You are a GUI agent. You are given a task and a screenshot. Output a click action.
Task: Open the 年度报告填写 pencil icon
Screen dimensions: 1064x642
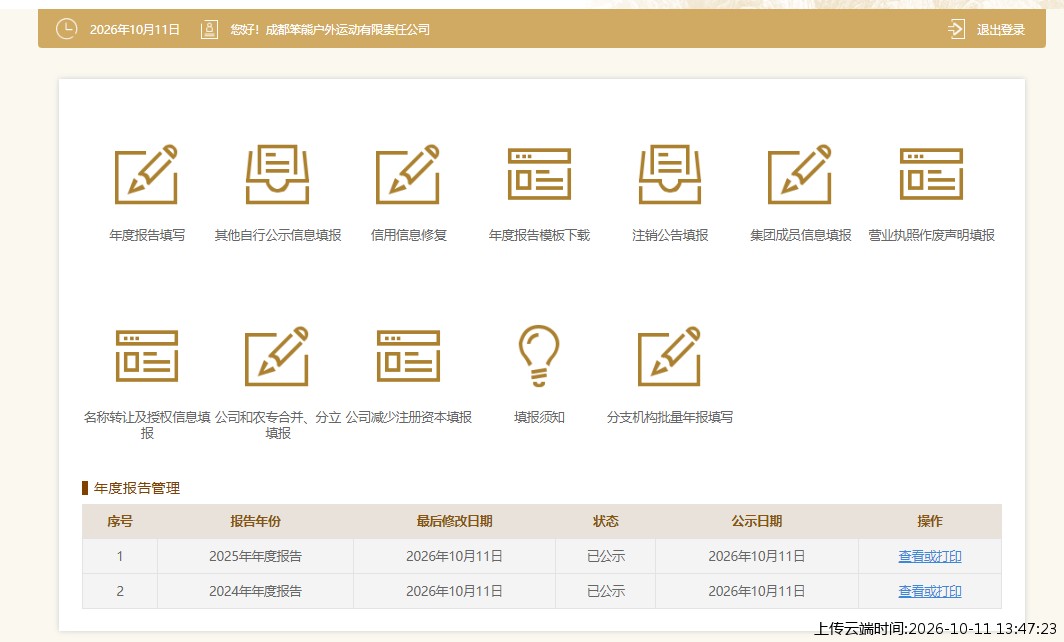pos(147,174)
